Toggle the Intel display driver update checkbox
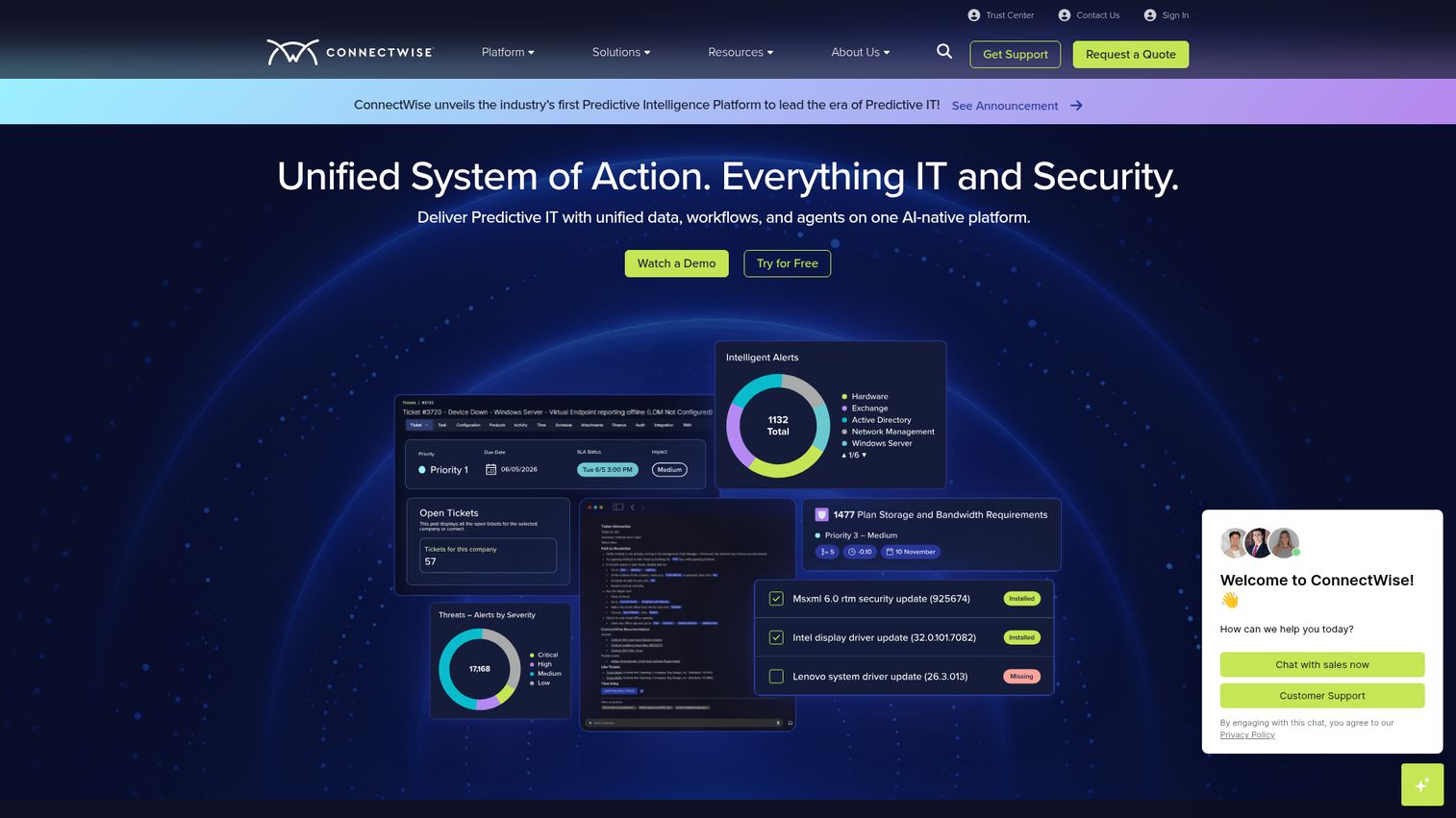 (776, 637)
